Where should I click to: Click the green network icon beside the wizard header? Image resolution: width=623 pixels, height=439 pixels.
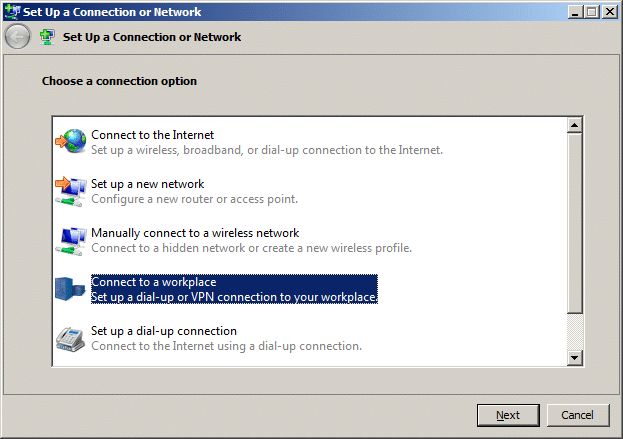tap(47, 37)
